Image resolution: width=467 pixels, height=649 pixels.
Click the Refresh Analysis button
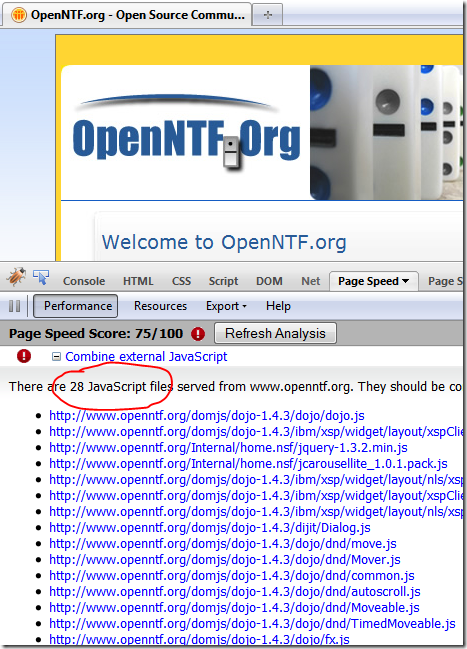(x=275, y=333)
